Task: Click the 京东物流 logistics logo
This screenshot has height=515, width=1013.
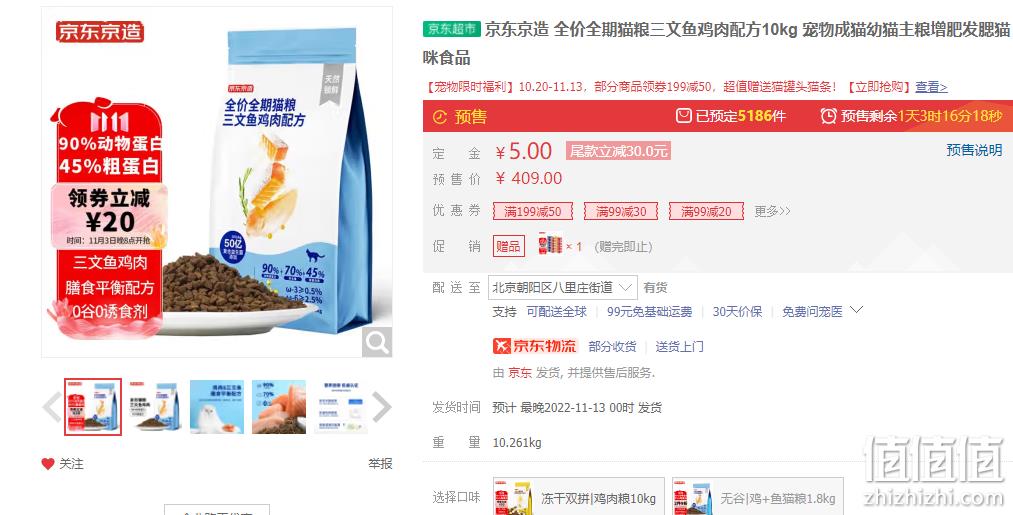Action: tap(535, 346)
